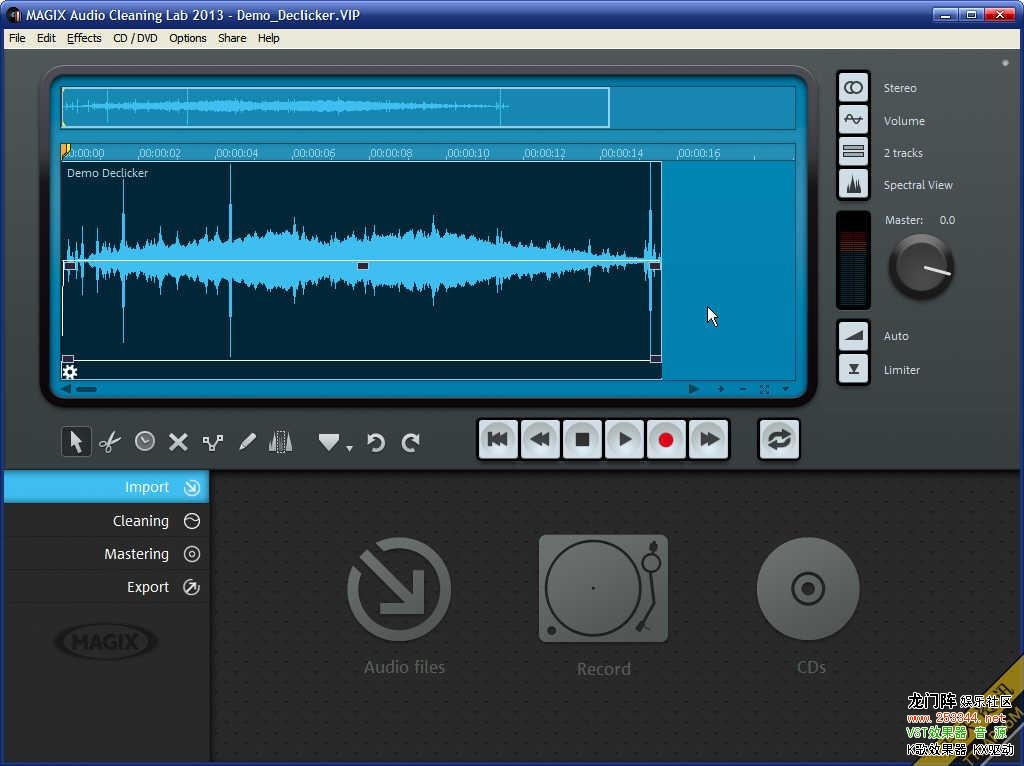Click the center volume handle on the waveform
This screenshot has width=1024, height=766.
[x=362, y=266]
